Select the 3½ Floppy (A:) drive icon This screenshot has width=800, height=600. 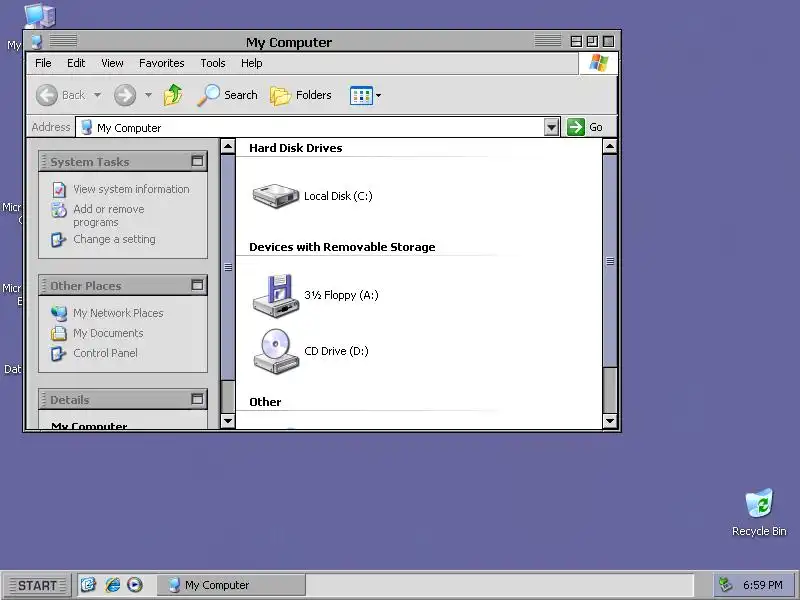[276, 296]
